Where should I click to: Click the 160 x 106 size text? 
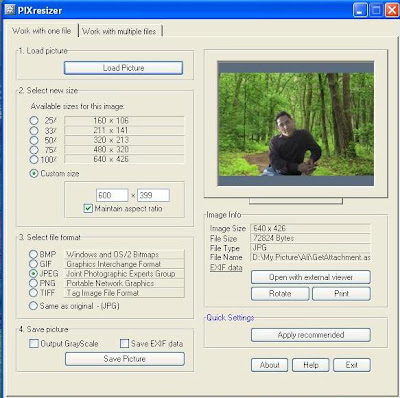coord(111,120)
